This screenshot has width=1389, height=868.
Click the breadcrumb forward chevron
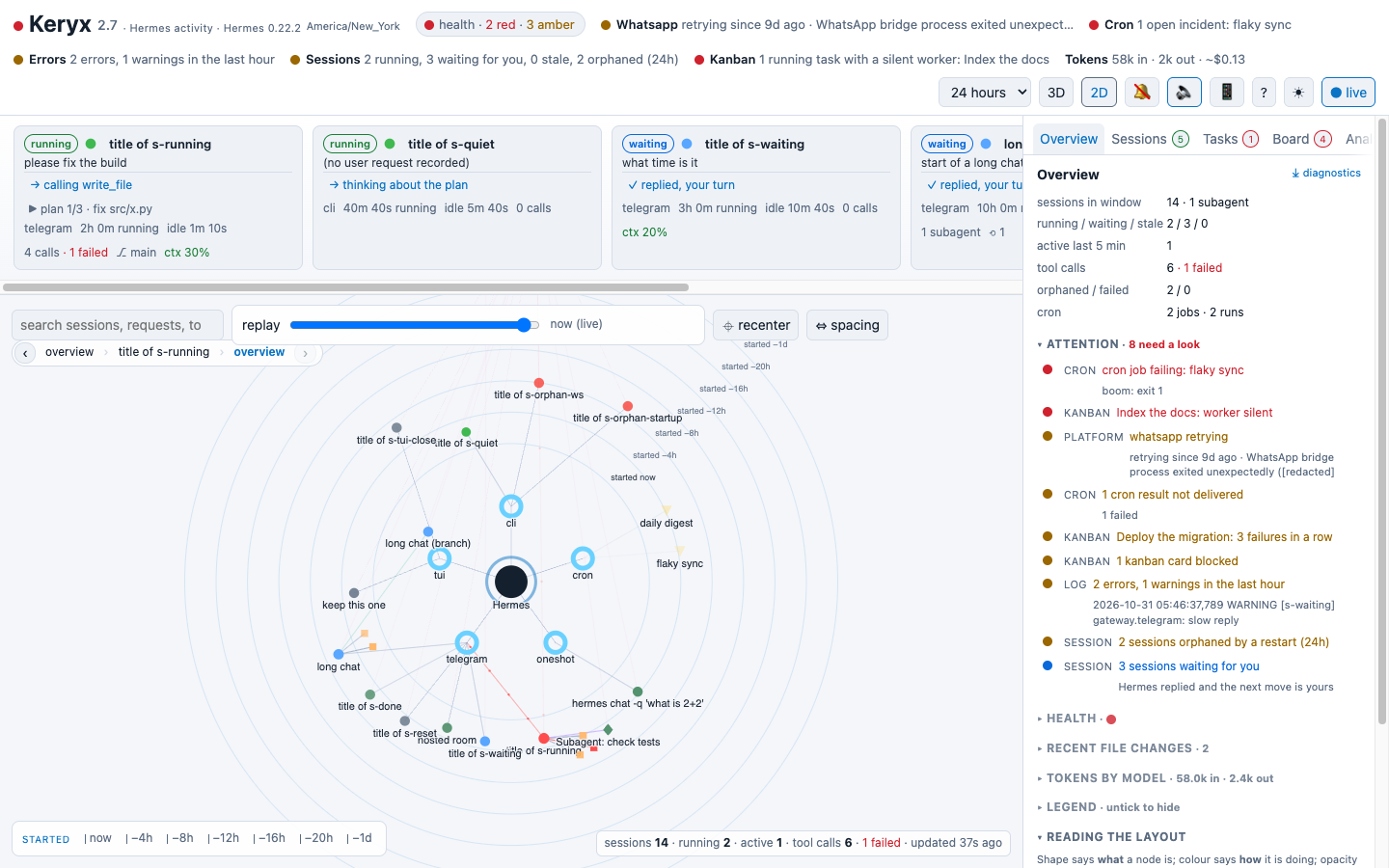[306, 353]
